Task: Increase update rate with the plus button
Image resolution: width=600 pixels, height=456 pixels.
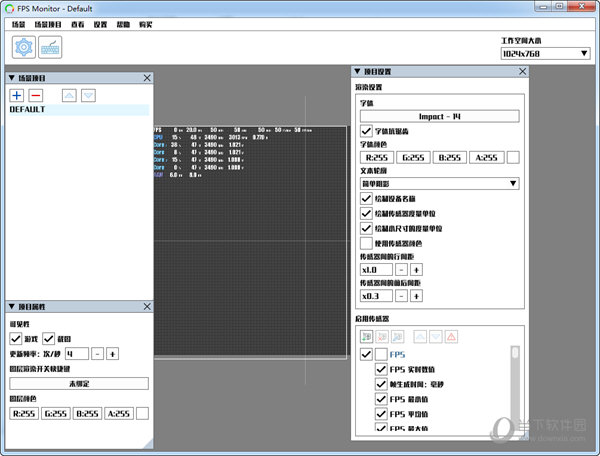Action: (x=112, y=354)
